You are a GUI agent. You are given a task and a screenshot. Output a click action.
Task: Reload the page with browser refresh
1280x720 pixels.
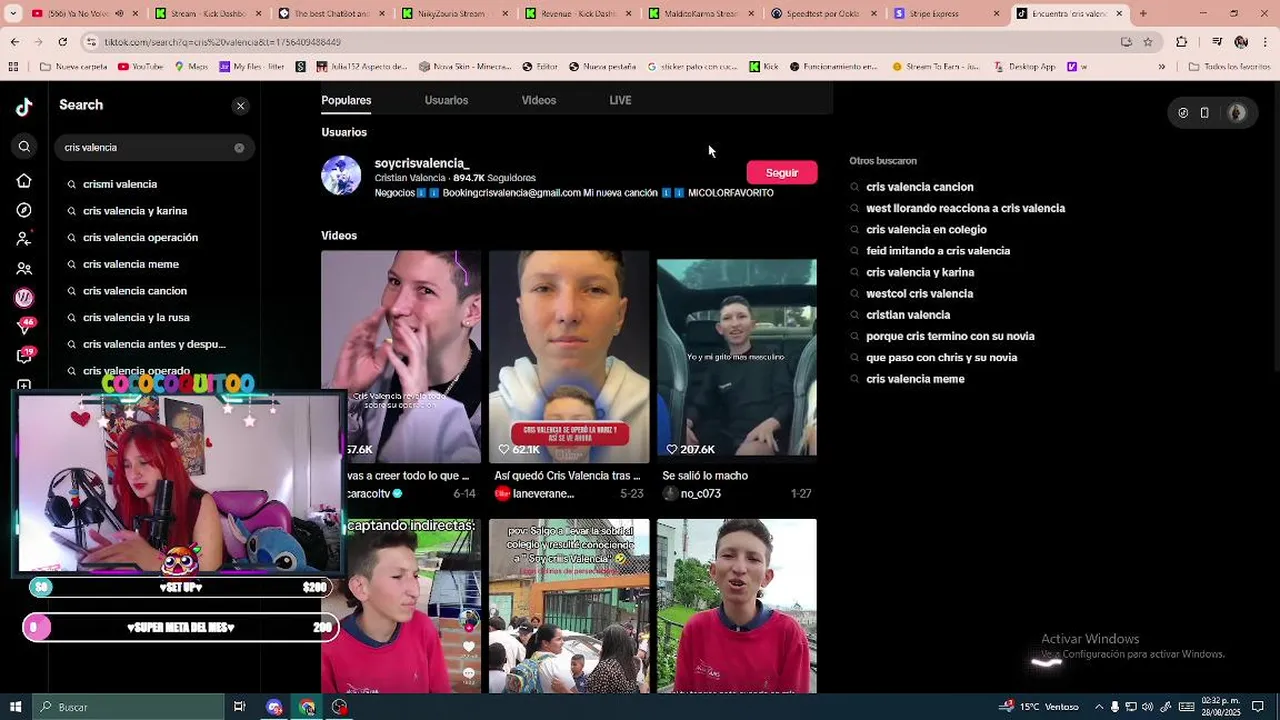[x=62, y=42]
